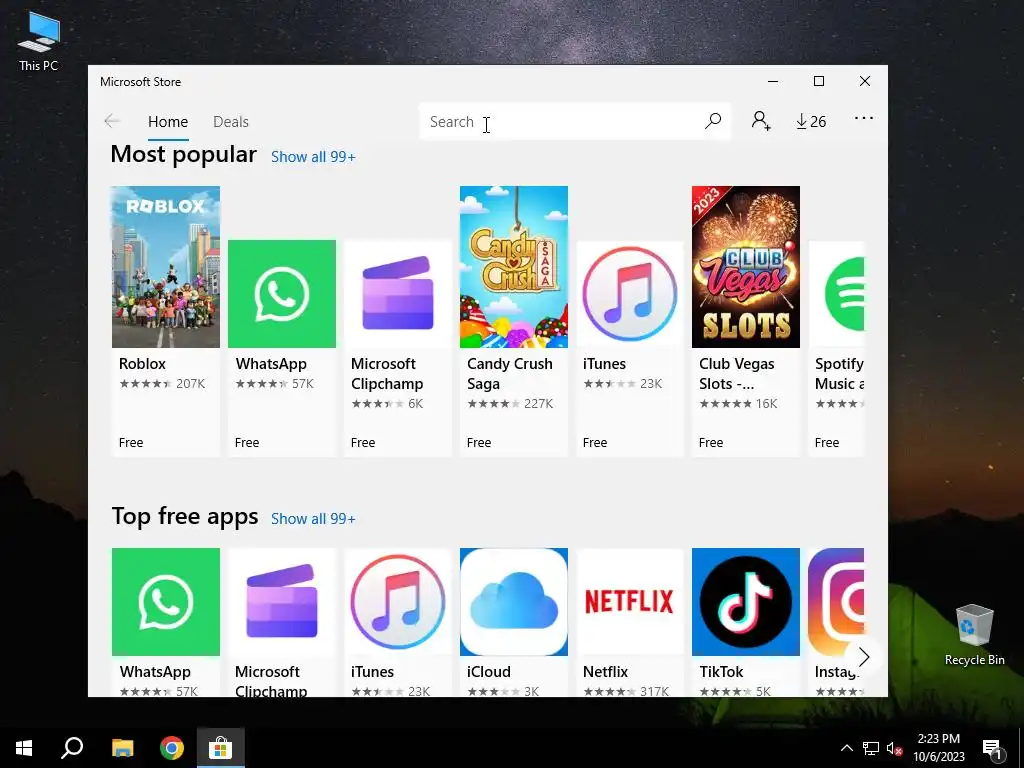Open WhatsApp icon in Top free apps

166,601
